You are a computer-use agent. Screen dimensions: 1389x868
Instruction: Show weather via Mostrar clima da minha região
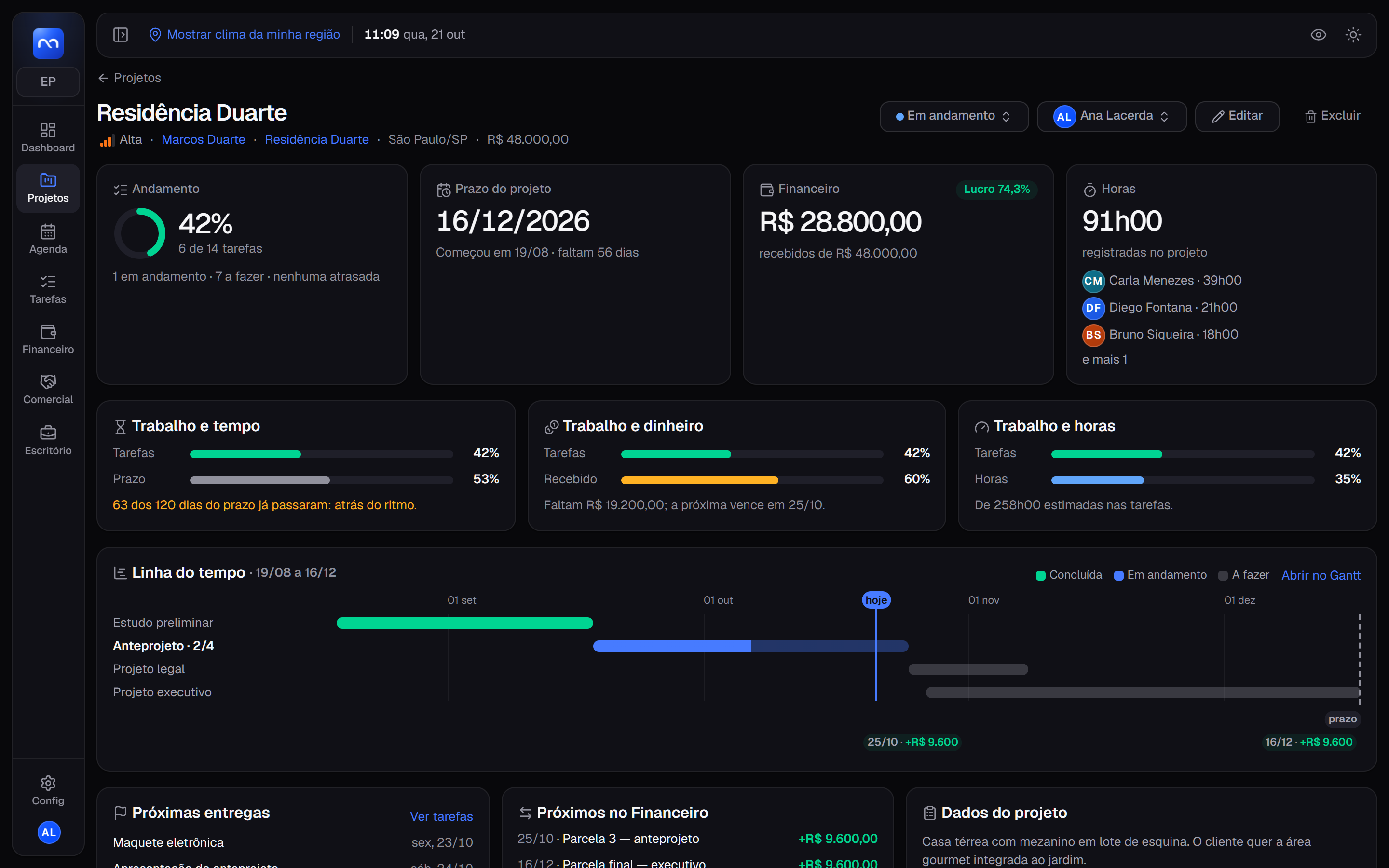click(253, 34)
